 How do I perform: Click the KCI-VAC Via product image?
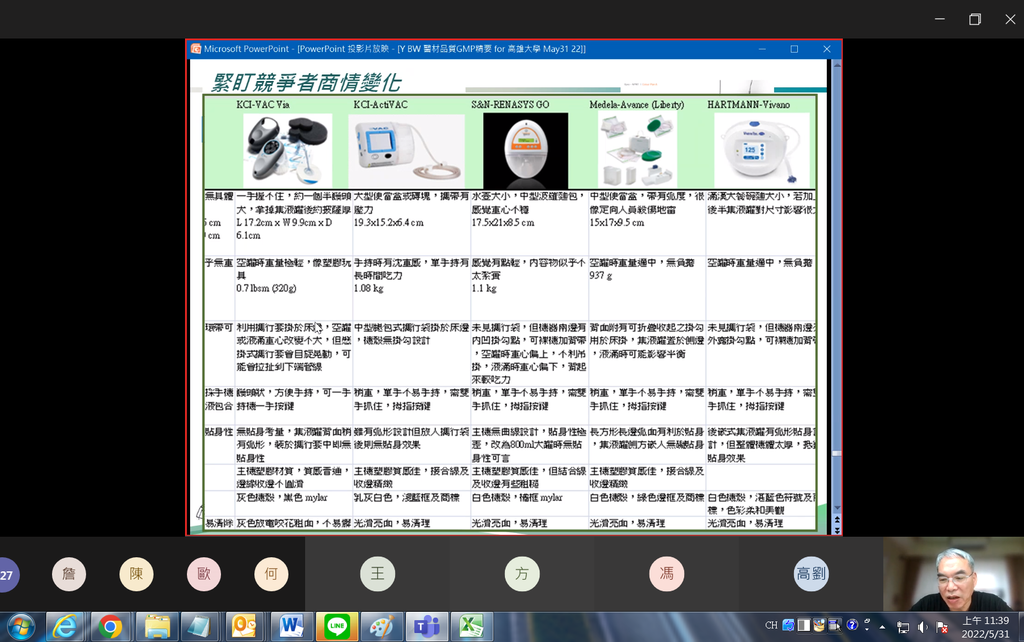coord(287,151)
